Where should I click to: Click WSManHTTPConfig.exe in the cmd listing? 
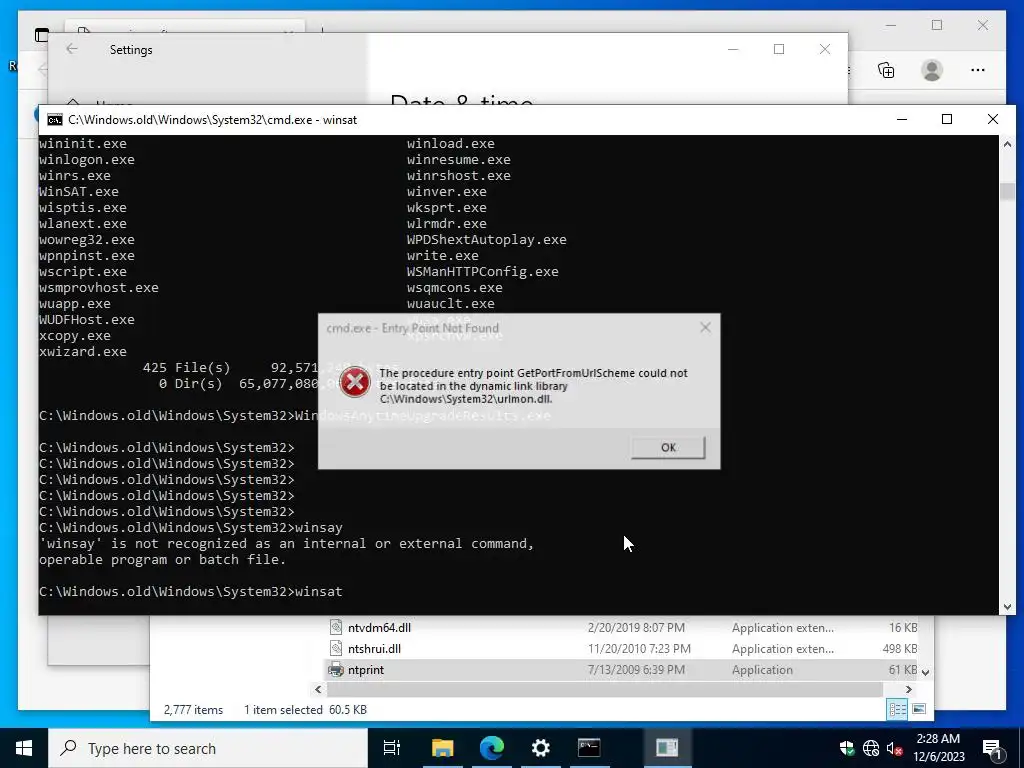coord(483,272)
